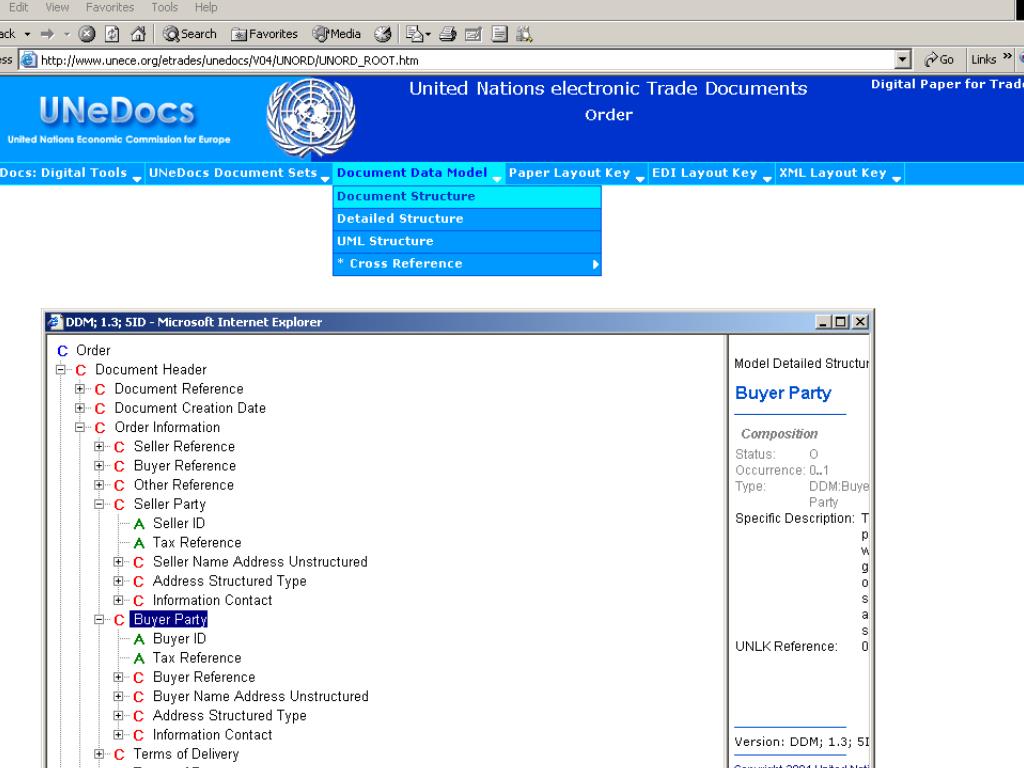
Task: Open Cross Reference submenu
Action: coord(467,264)
